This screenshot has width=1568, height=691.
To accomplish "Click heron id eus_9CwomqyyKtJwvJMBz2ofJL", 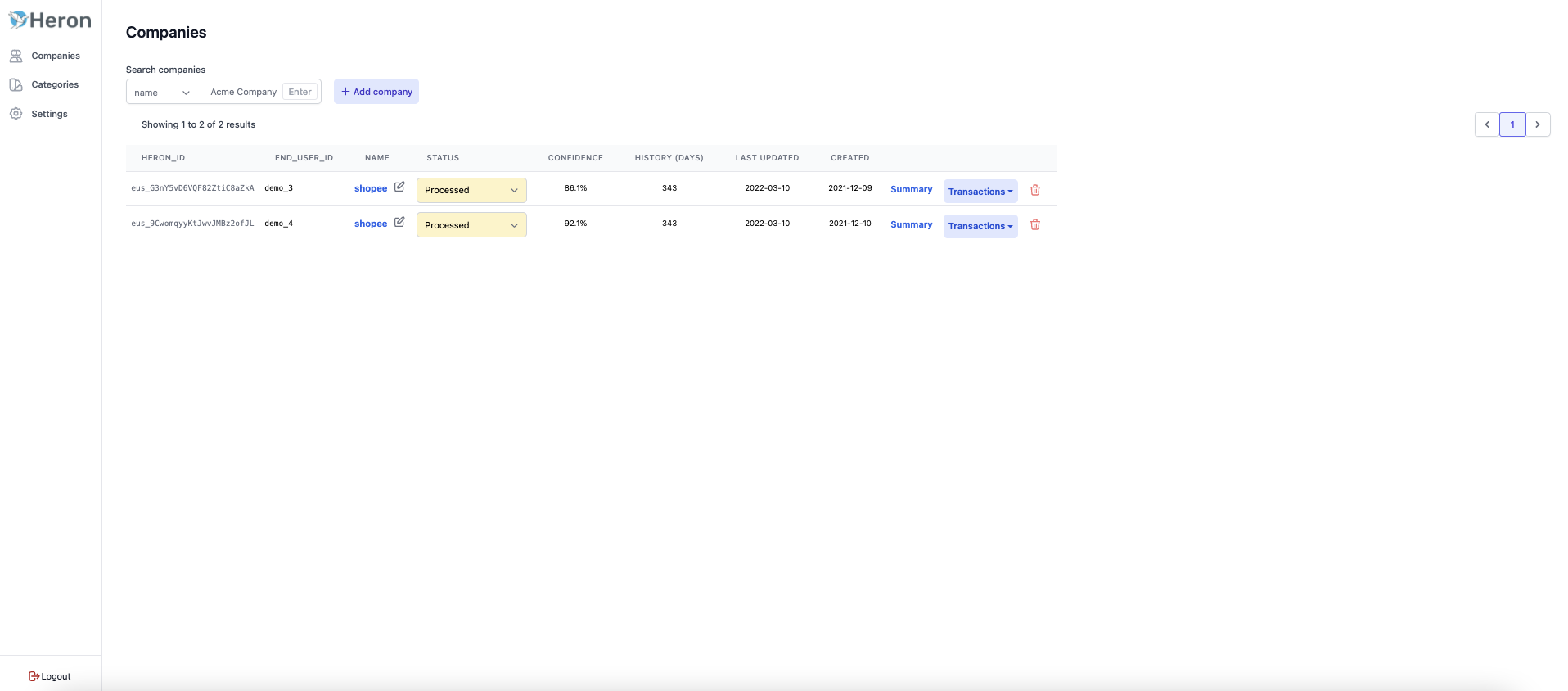I will [x=192, y=224].
